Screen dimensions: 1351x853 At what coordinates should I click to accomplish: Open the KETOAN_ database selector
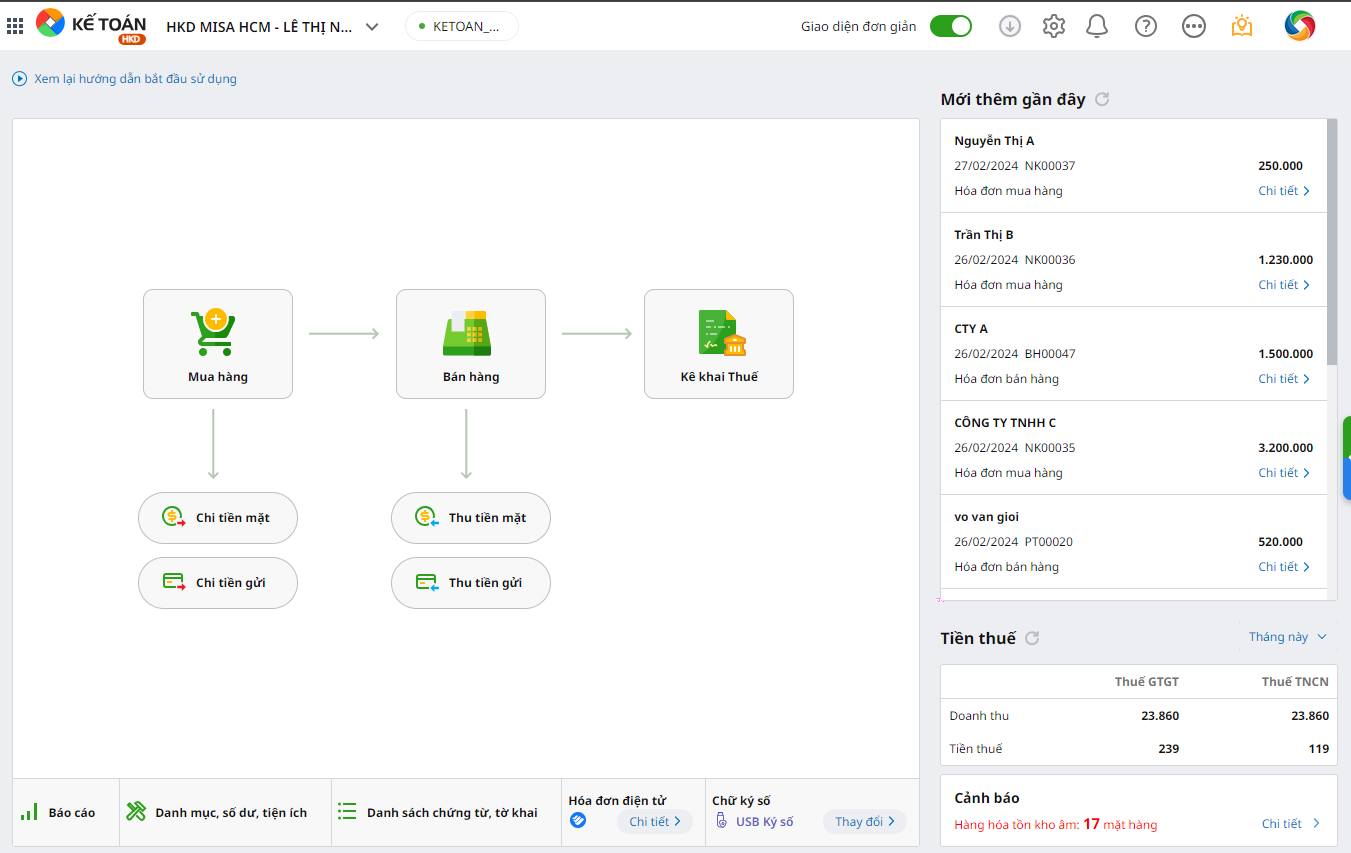(462, 27)
